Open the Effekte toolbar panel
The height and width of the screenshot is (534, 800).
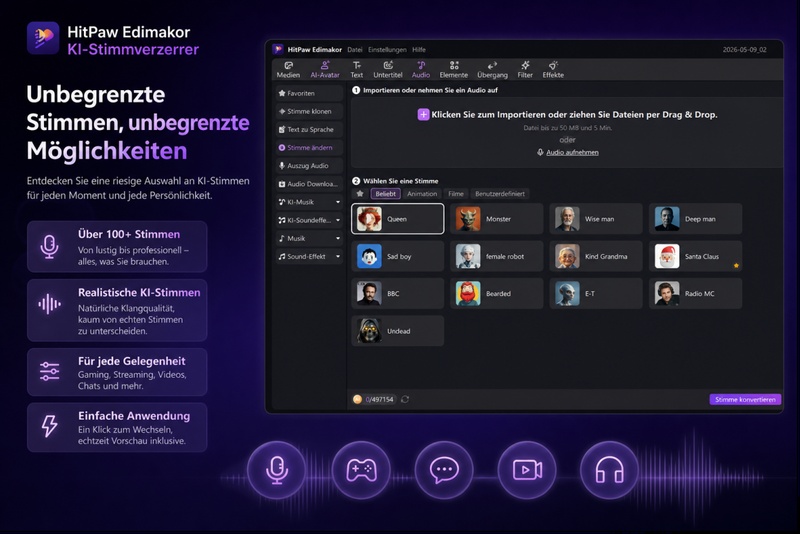(x=553, y=69)
